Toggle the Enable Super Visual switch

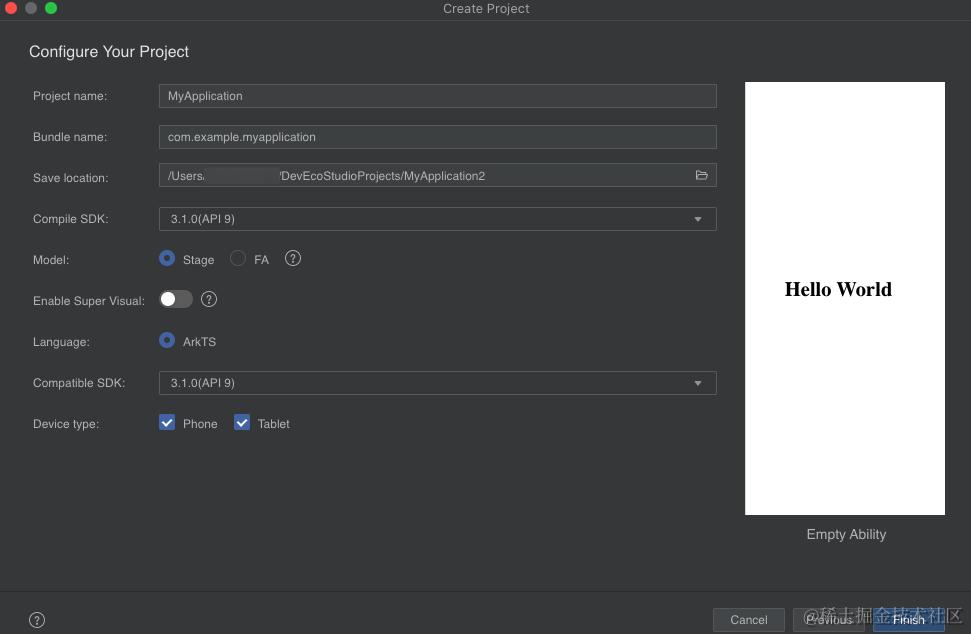coord(176,300)
